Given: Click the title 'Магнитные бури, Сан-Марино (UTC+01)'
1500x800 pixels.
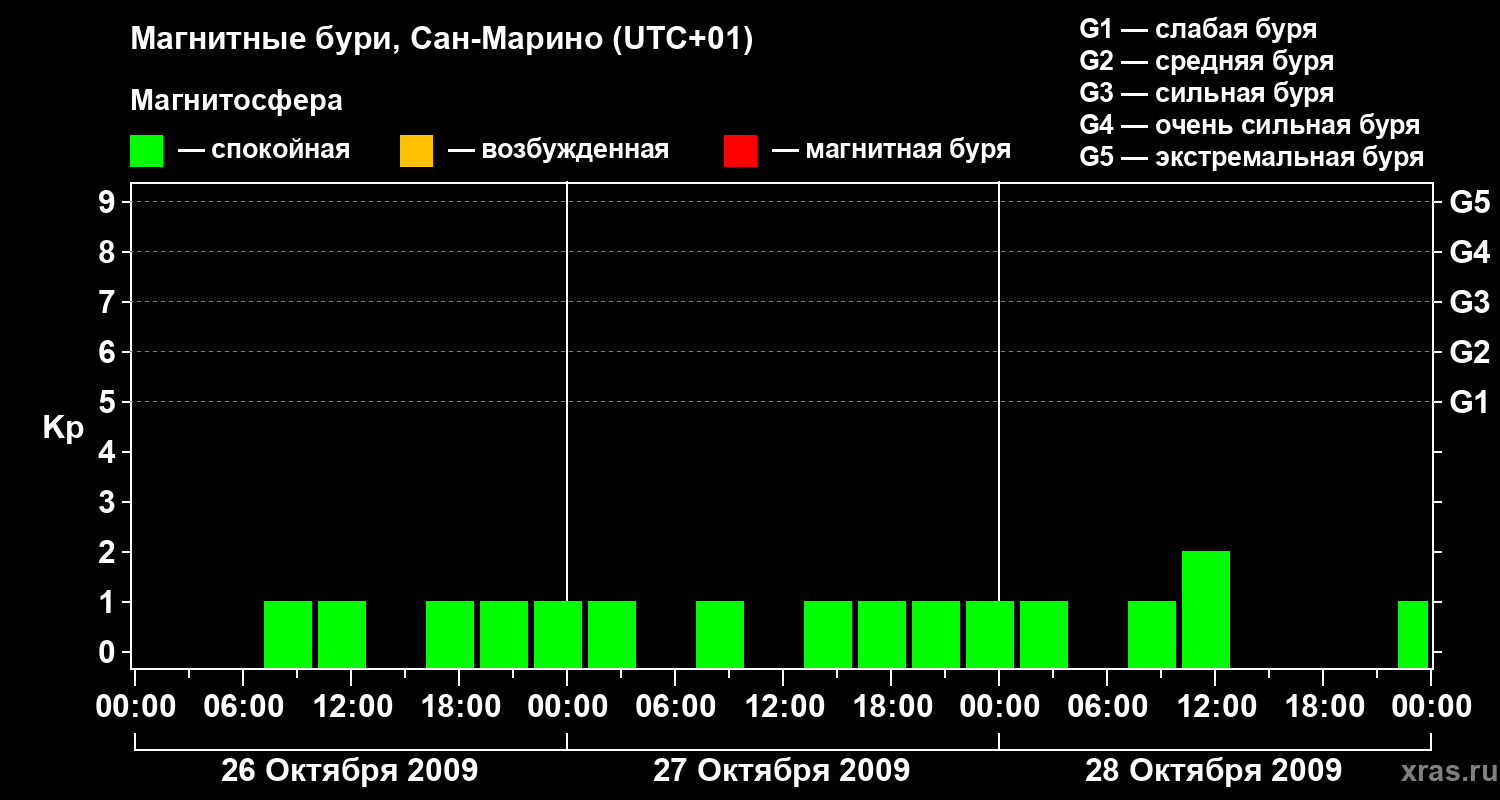Looking at the screenshot, I should coord(441,40).
